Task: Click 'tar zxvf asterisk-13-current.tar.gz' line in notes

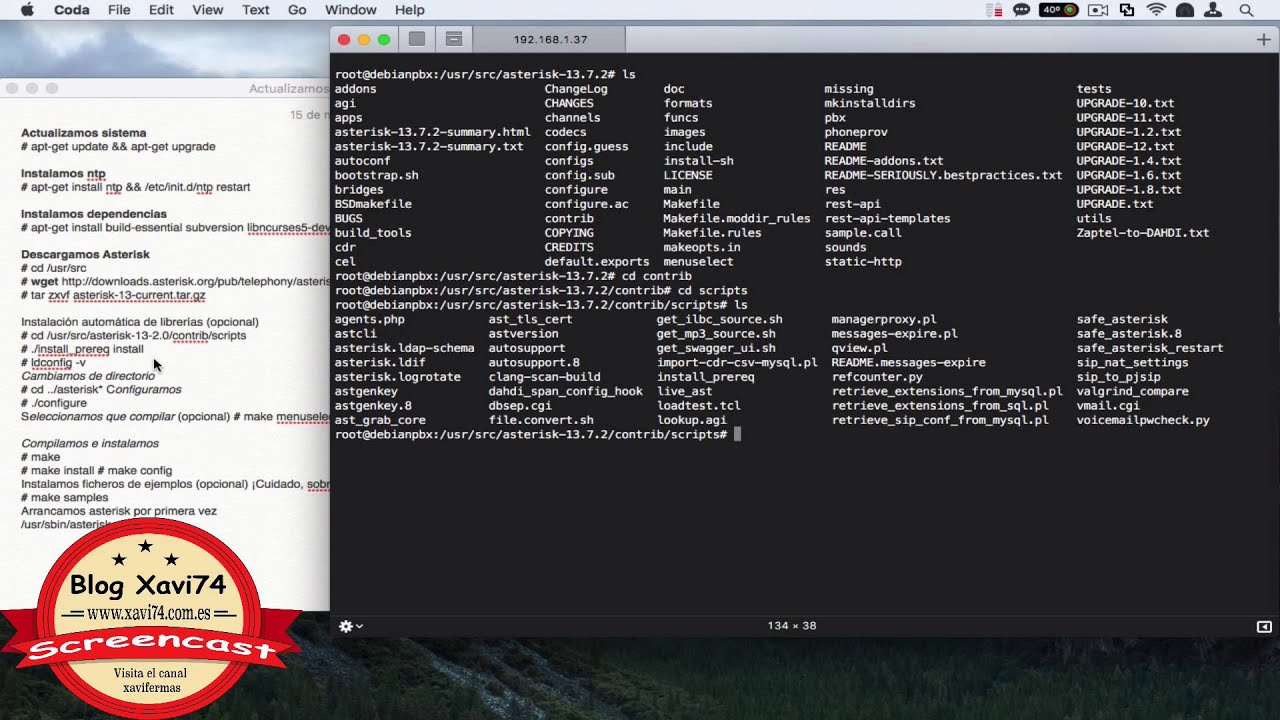Action: [x=113, y=295]
